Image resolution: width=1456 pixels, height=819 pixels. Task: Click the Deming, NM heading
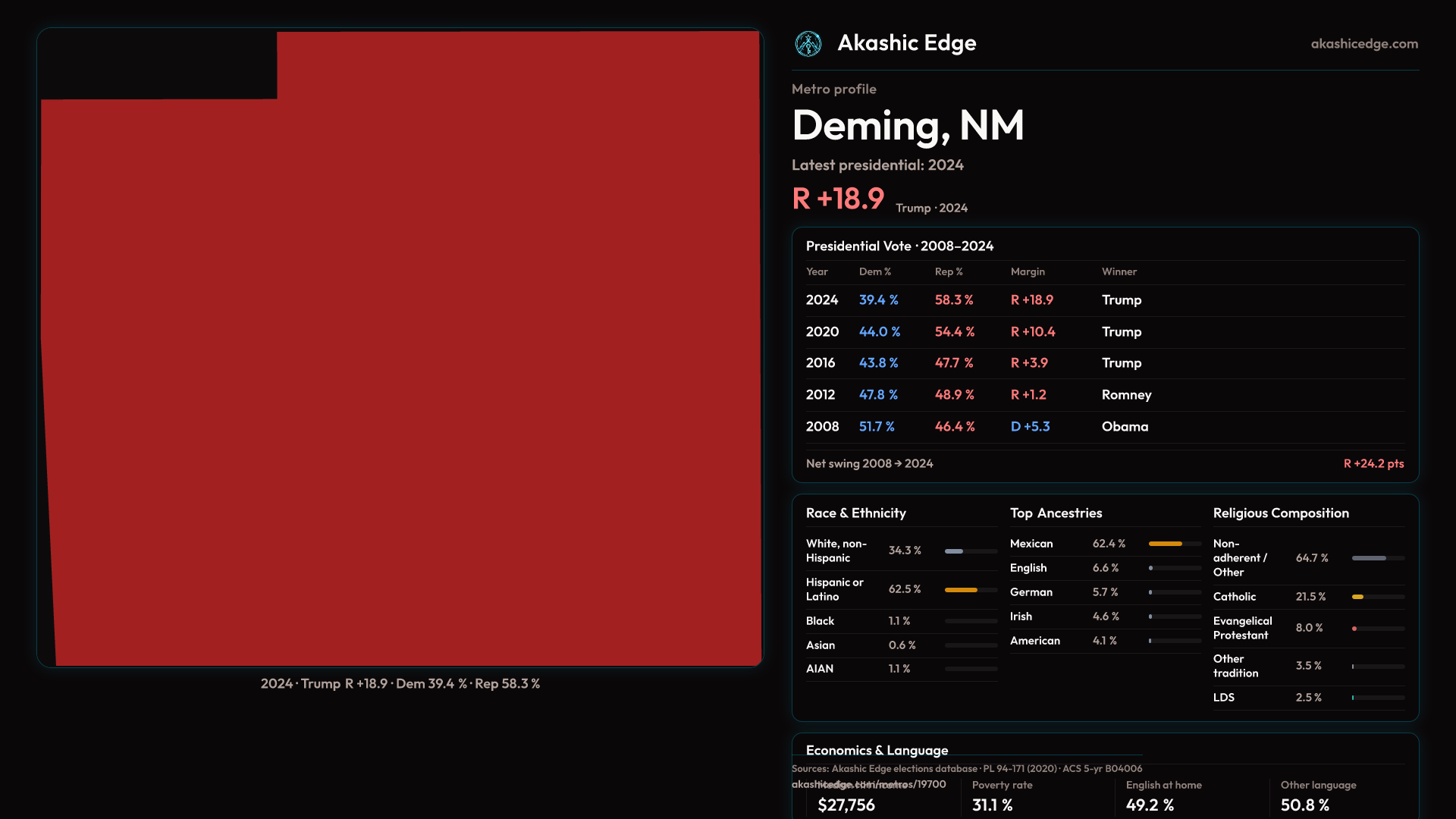click(x=907, y=125)
